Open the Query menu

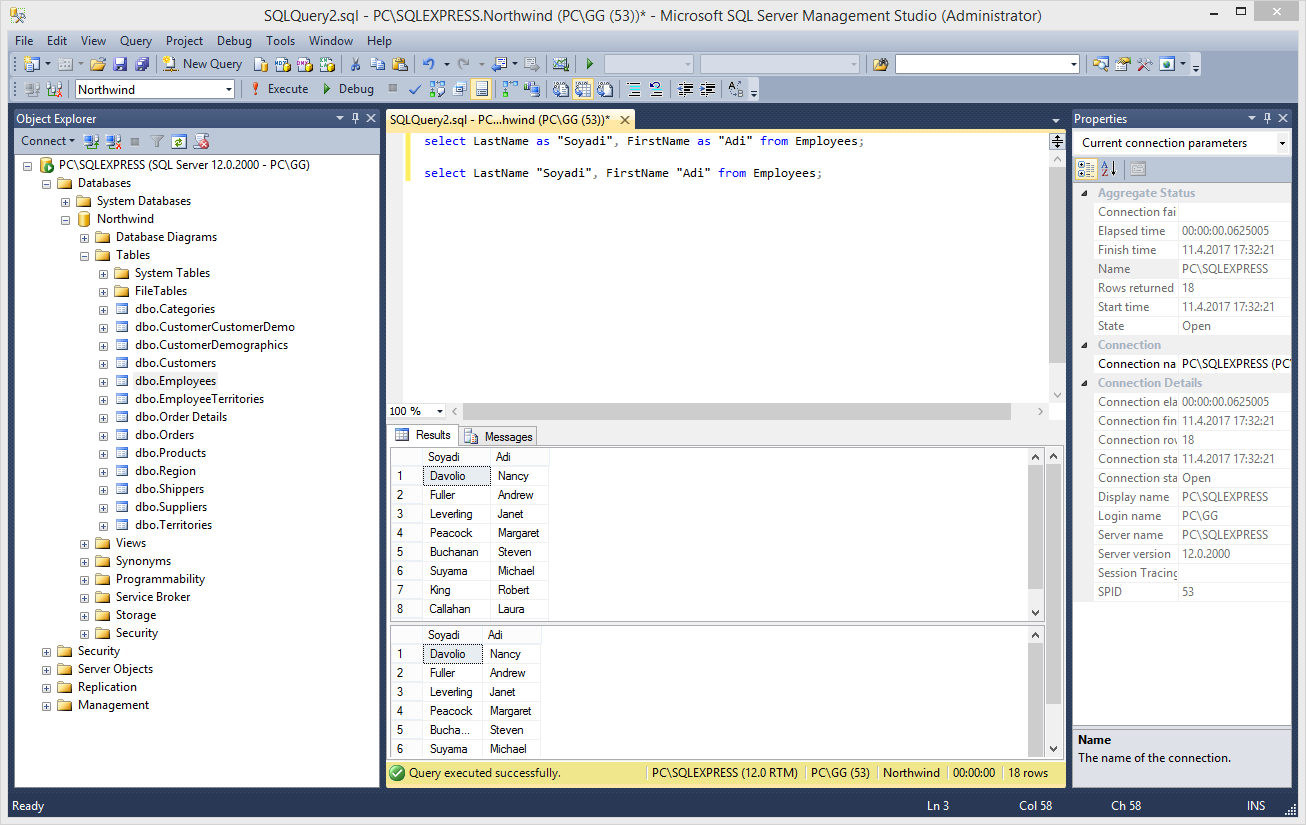[135, 40]
